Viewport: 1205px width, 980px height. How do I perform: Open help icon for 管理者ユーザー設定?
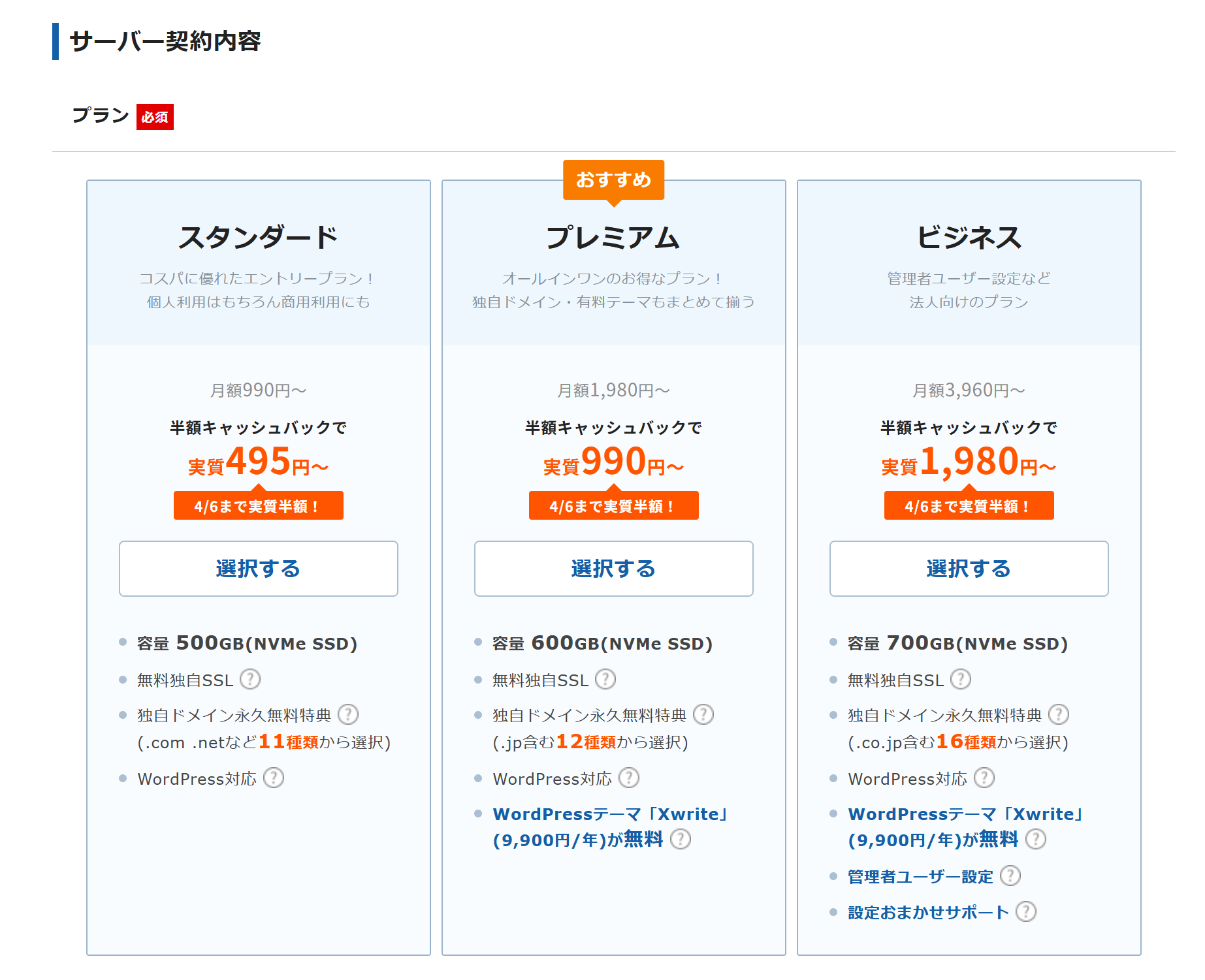click(x=1010, y=876)
